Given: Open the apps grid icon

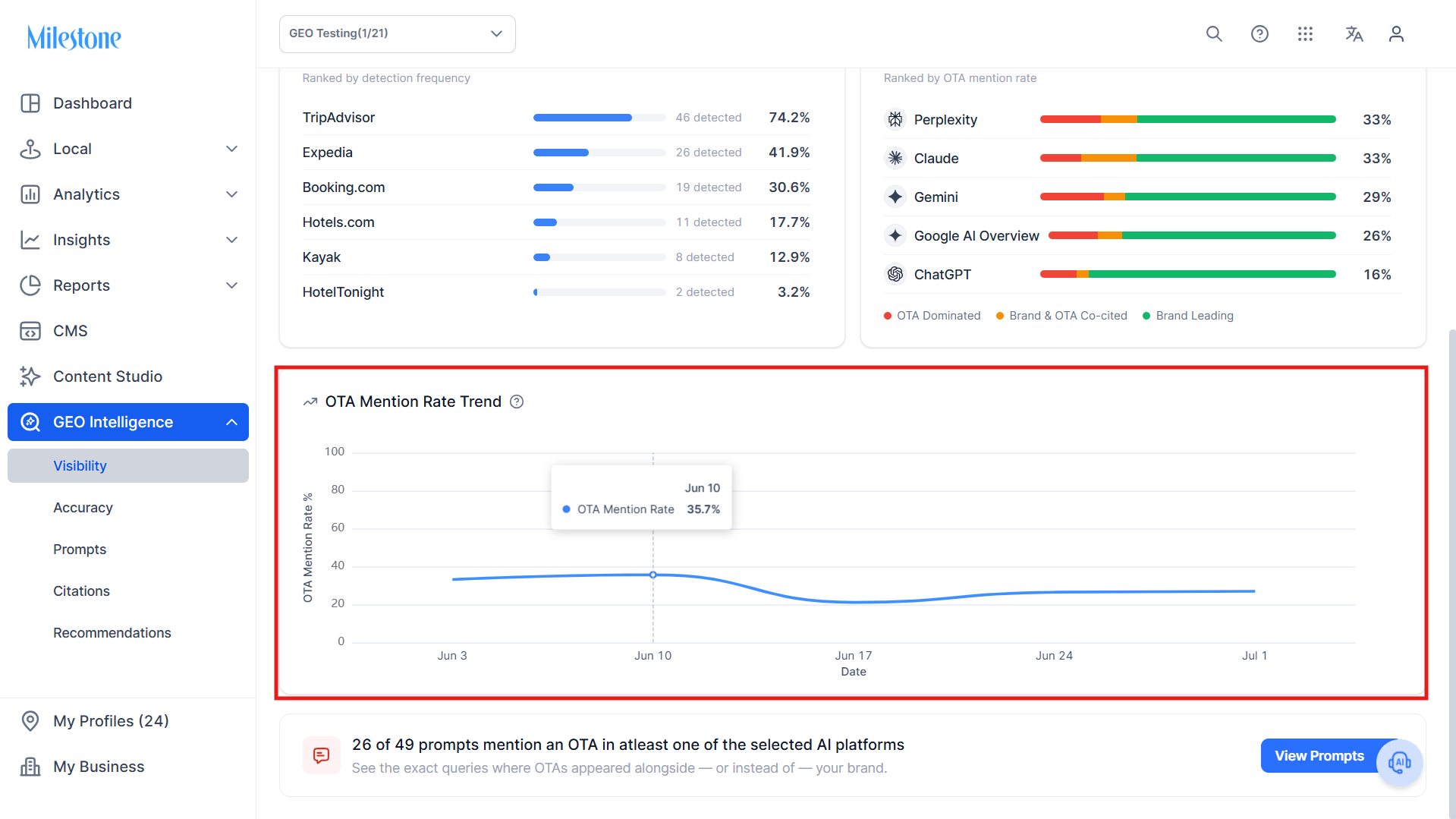Looking at the screenshot, I should click(1305, 34).
